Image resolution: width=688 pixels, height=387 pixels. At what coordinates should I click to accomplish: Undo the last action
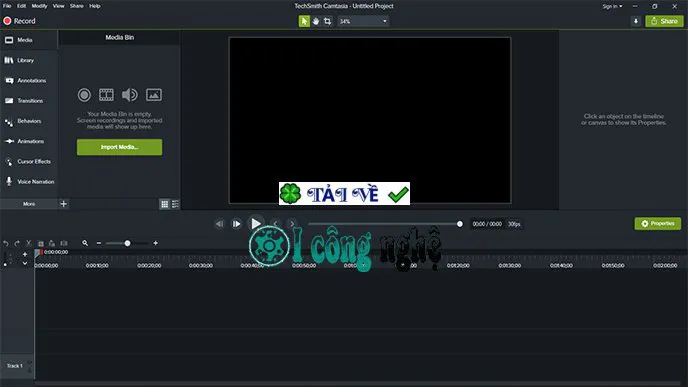point(6,243)
